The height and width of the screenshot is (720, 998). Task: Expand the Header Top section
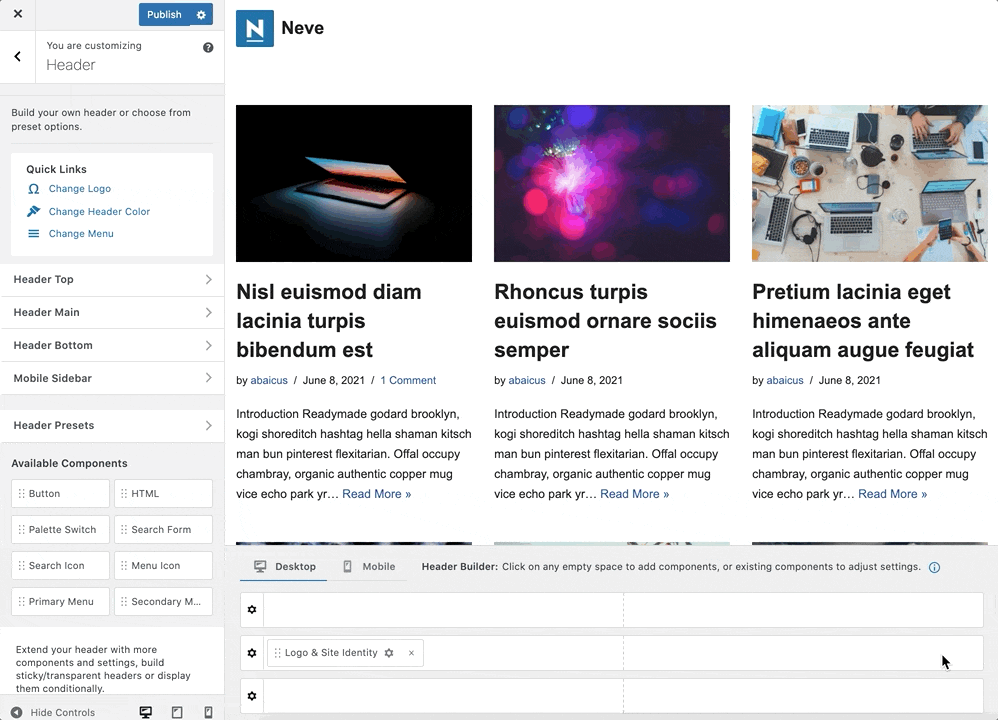point(112,279)
